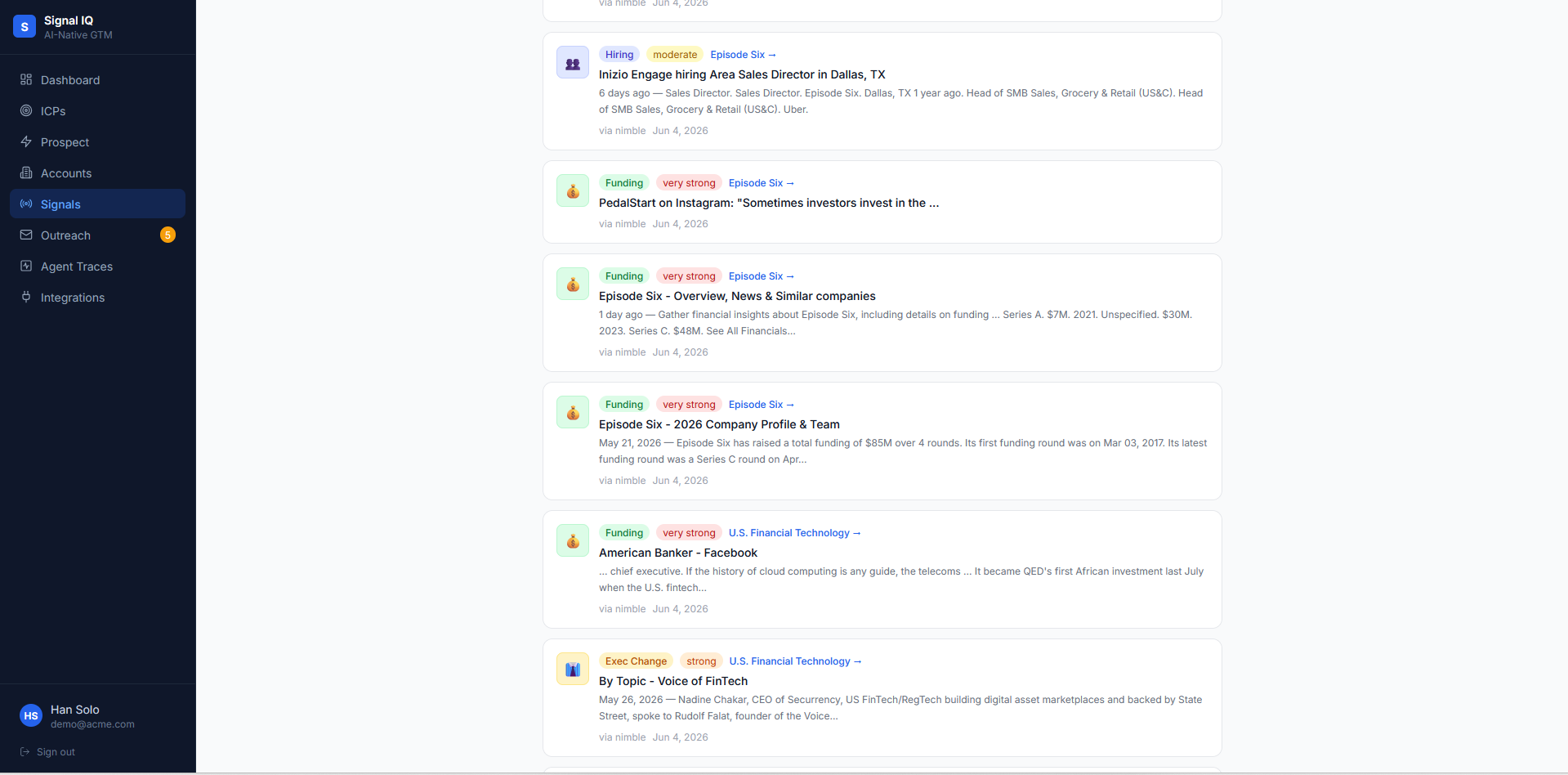This screenshot has height=775, width=1568.
Task: Open Outreach from the sidebar
Action: [x=98, y=235]
